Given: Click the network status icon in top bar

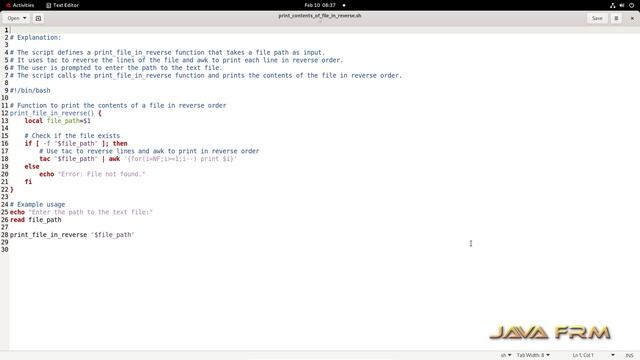Looking at the screenshot, I should (612, 5).
